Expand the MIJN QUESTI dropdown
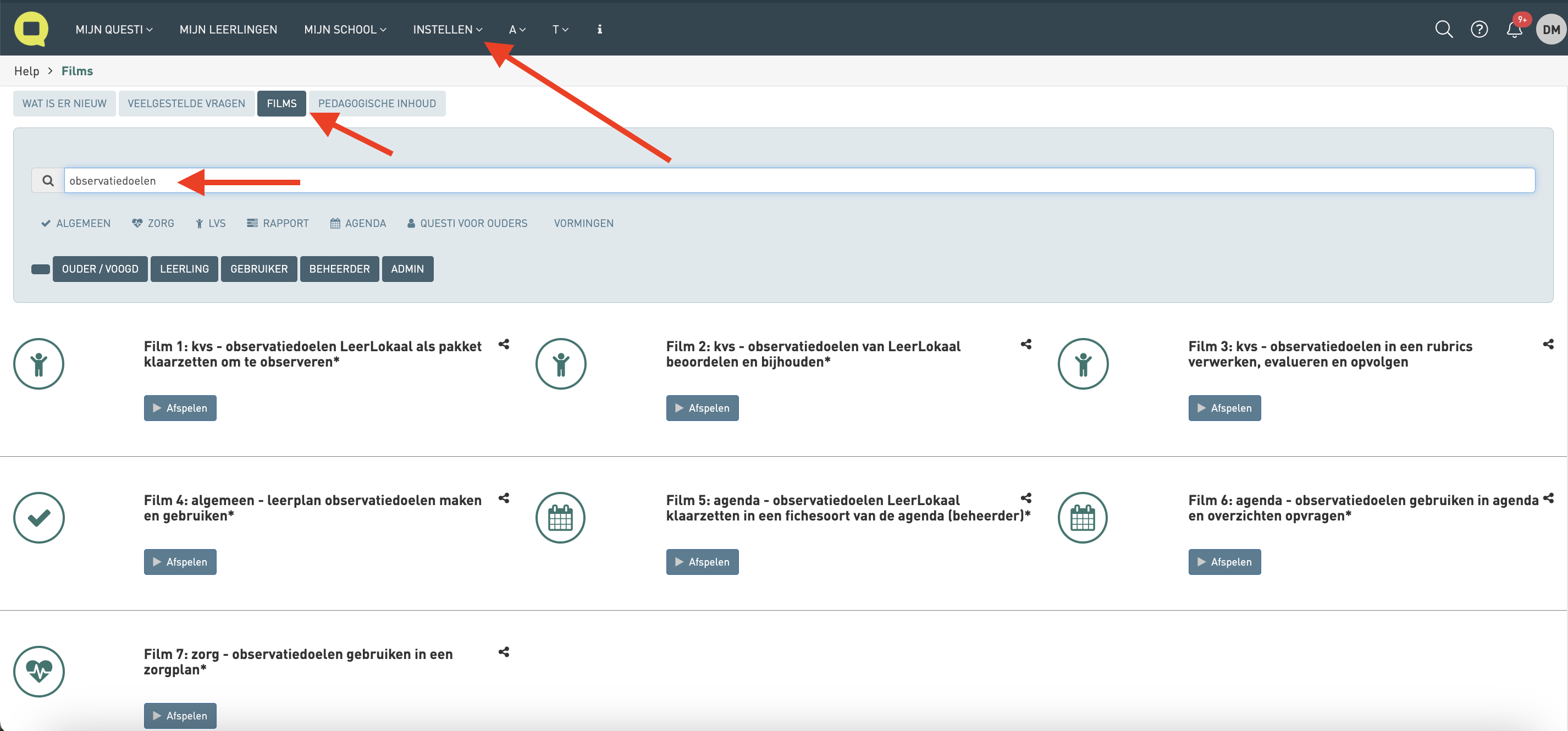Viewport: 1568px width, 731px height. pos(113,29)
